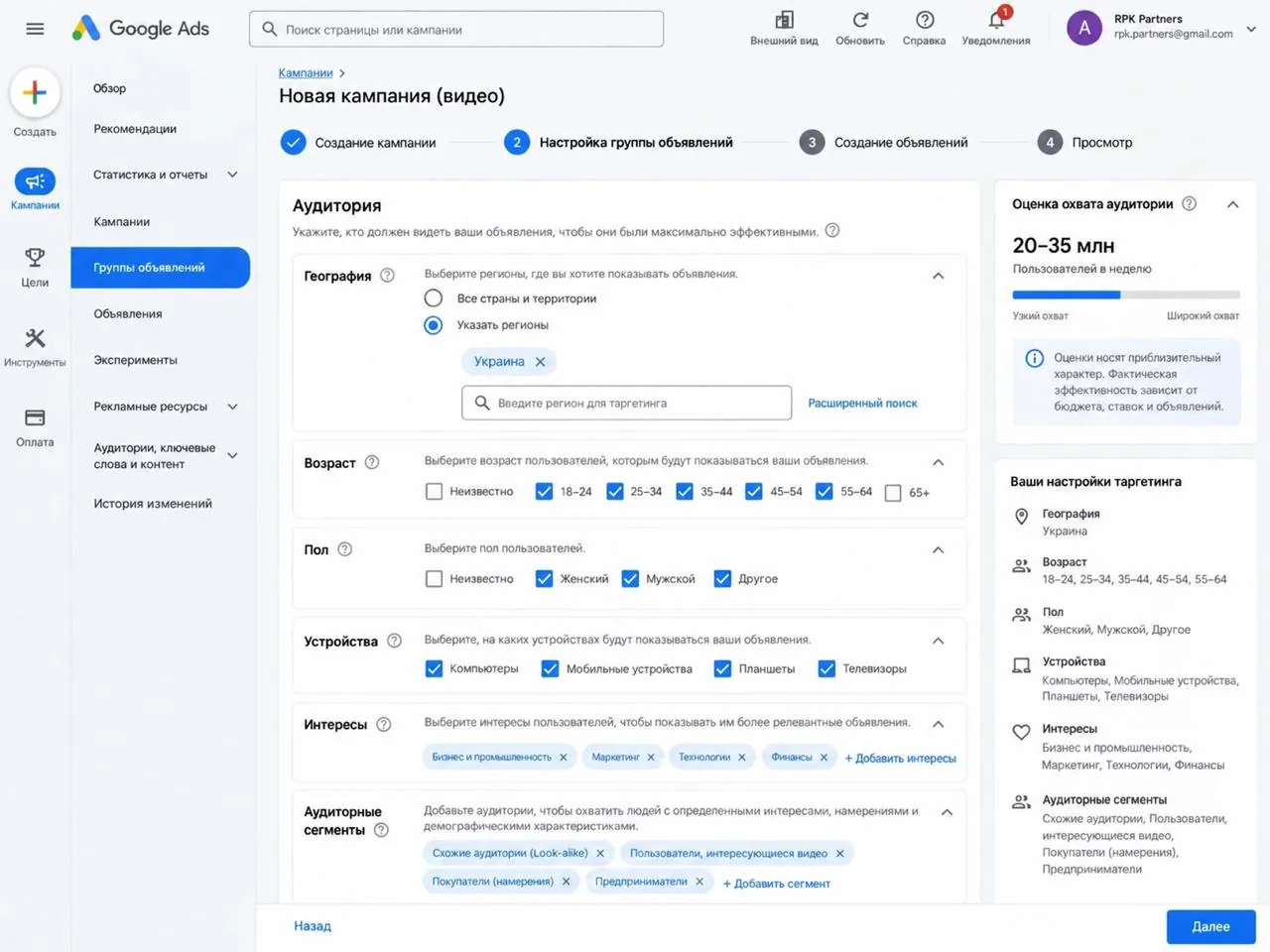This screenshot has width=1270, height=952.
Task: Click the Внешний вид icon
Action: click(784, 20)
